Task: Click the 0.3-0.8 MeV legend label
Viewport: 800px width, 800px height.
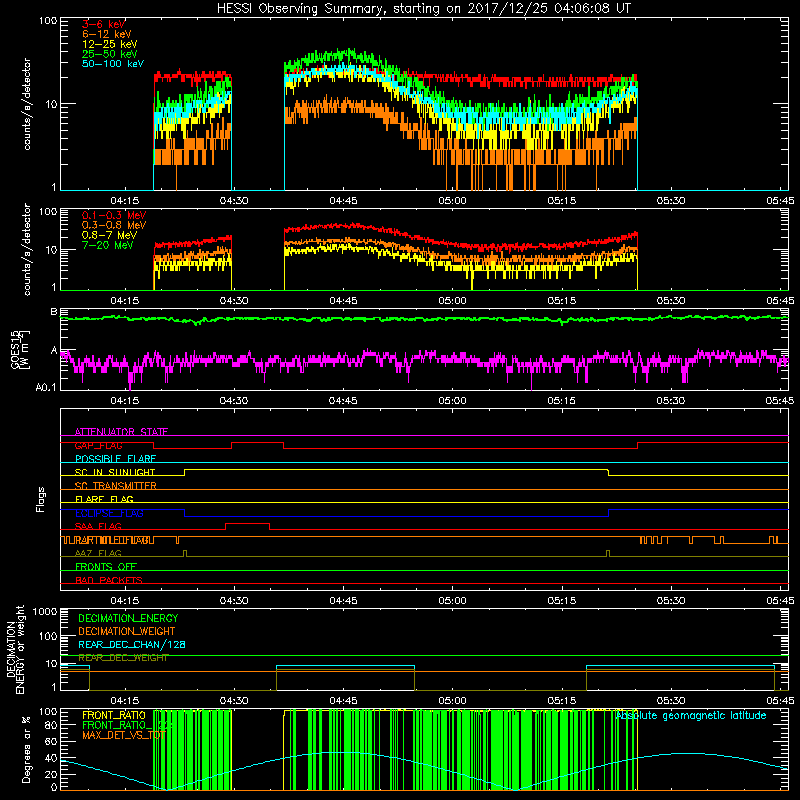Action: point(114,225)
